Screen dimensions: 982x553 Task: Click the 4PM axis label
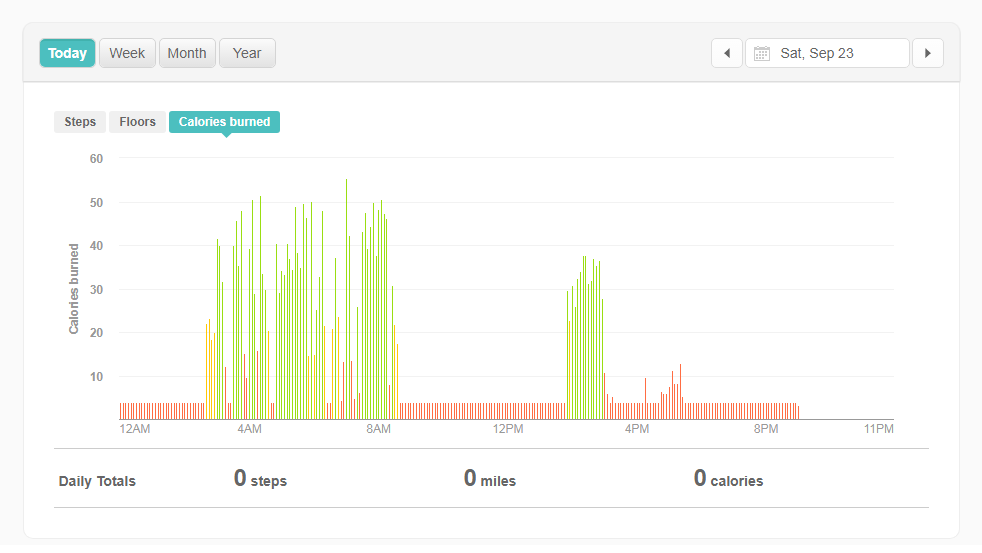pos(637,429)
